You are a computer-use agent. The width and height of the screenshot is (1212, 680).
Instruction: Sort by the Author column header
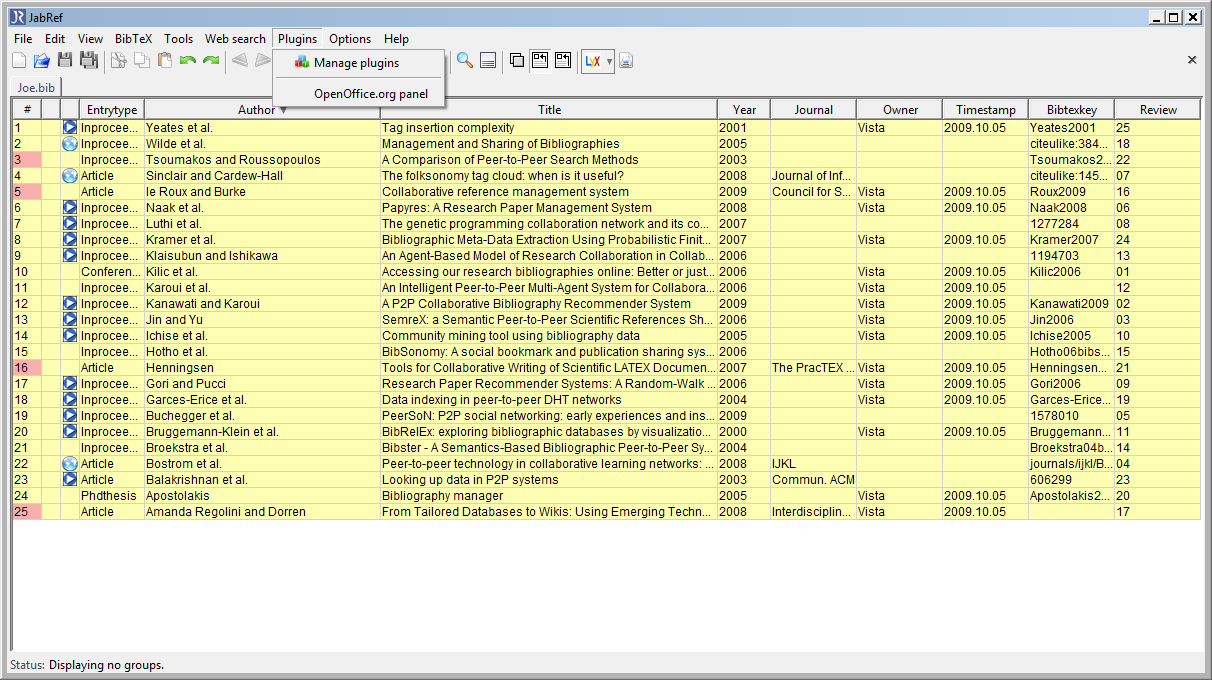262,110
